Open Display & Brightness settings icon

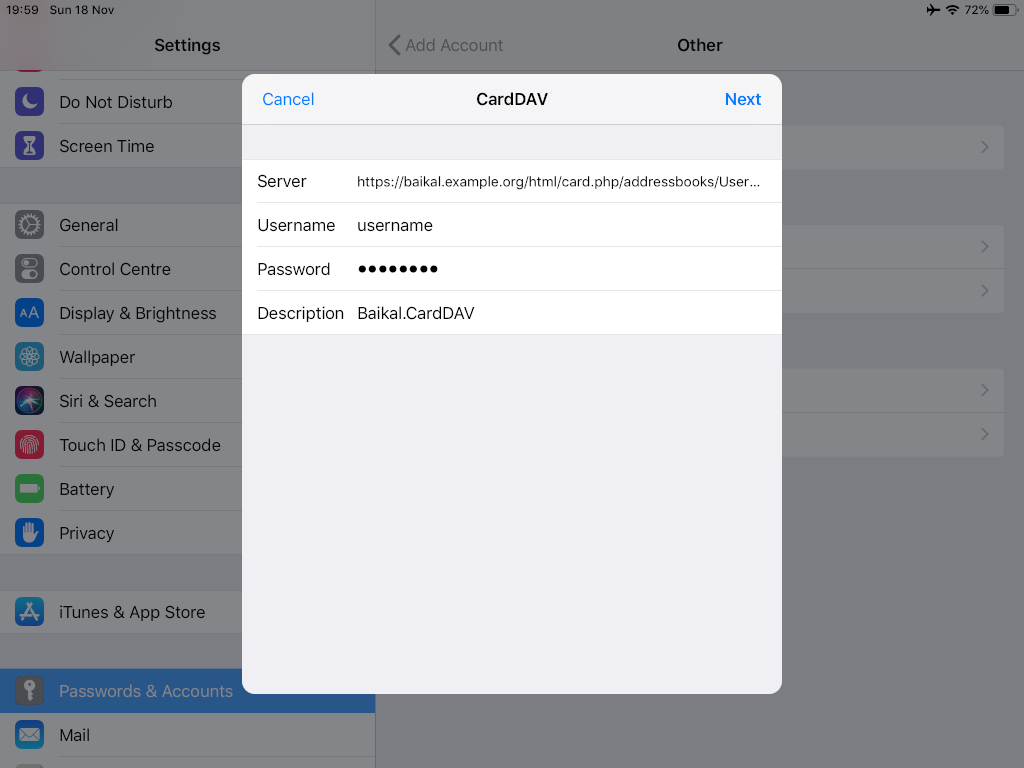point(29,313)
